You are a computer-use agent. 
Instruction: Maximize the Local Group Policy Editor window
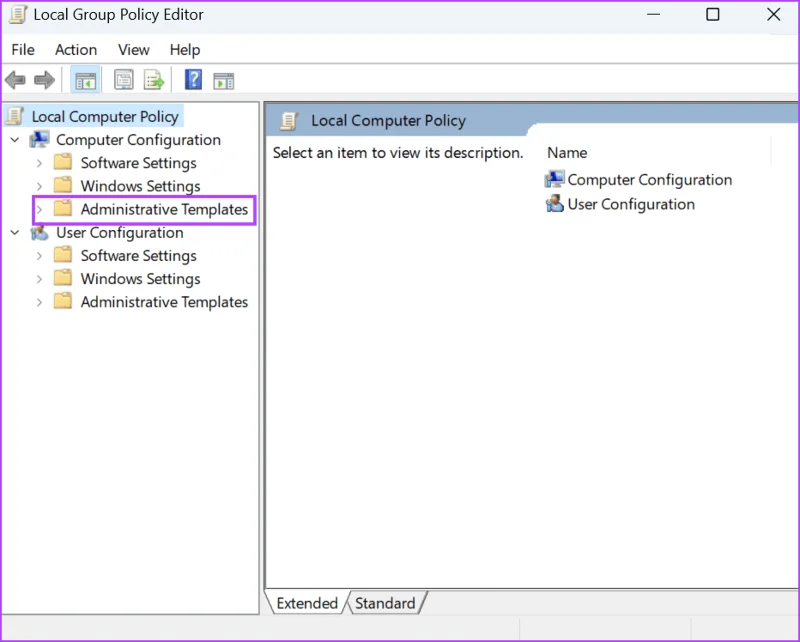click(x=713, y=14)
